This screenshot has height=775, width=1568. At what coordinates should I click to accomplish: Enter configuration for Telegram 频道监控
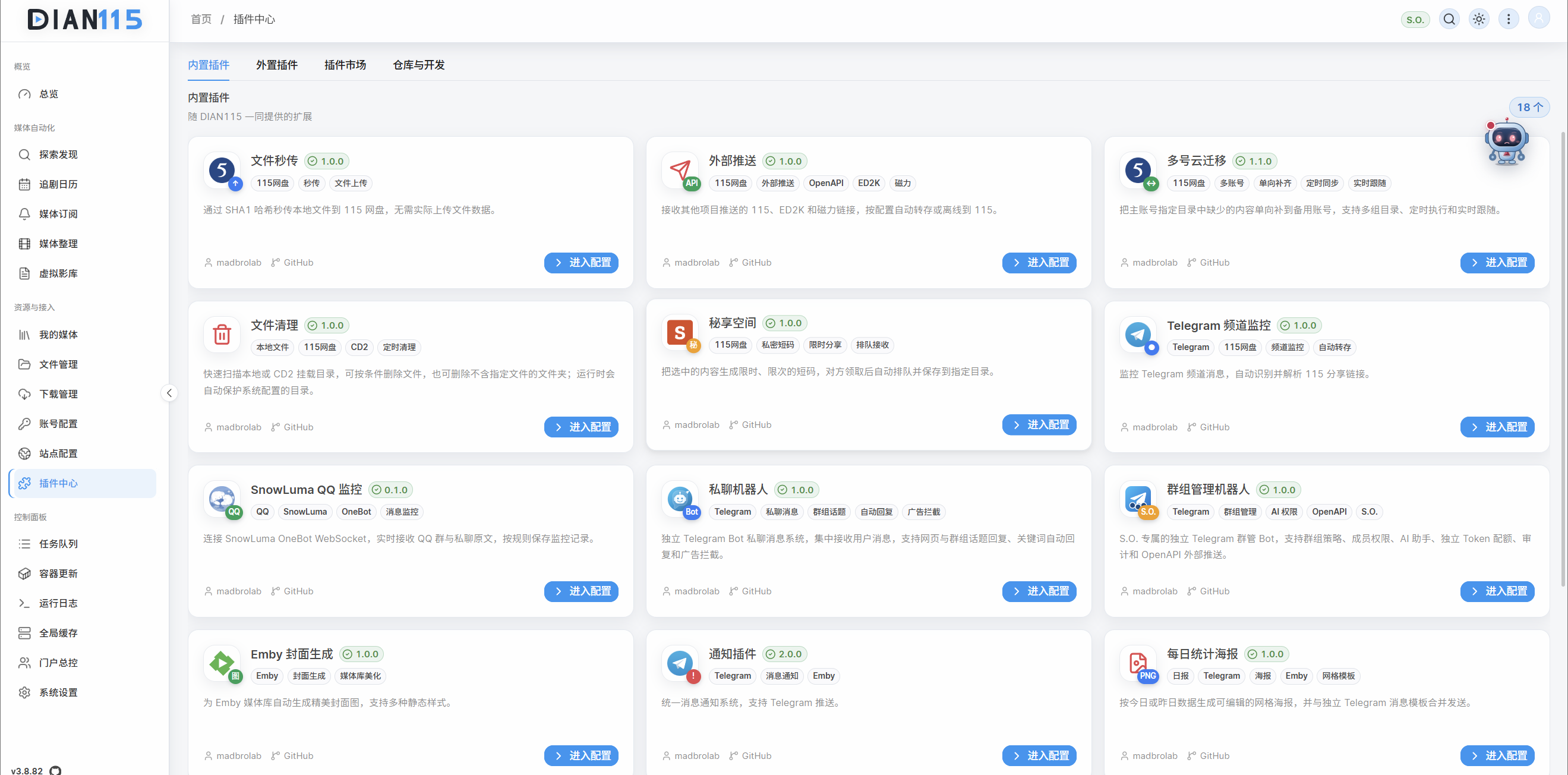point(1497,427)
